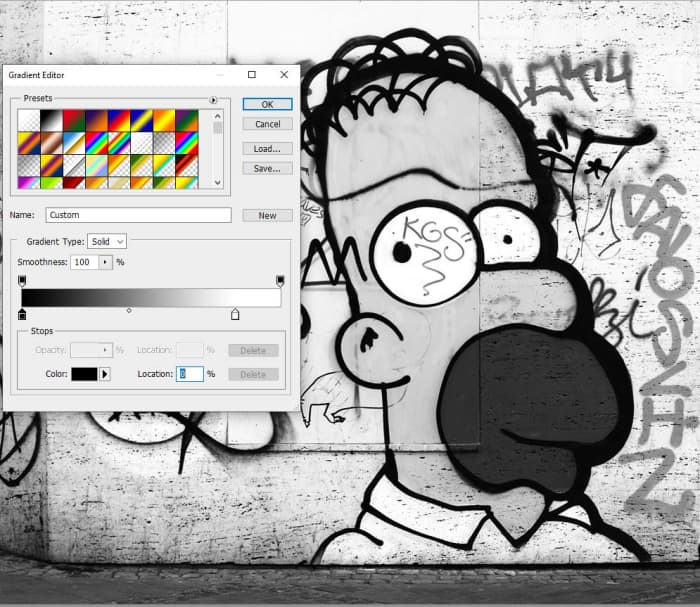This screenshot has height=607, width=700.
Task: Click the Save... button
Action: coord(267,168)
